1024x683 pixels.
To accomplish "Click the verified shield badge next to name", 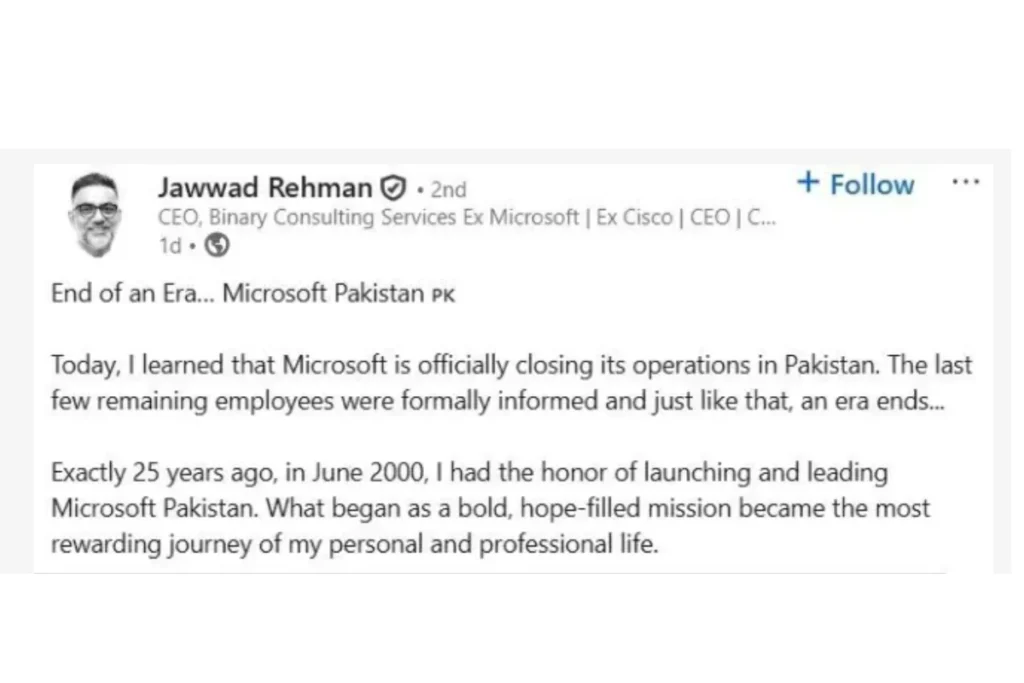I will (393, 188).
